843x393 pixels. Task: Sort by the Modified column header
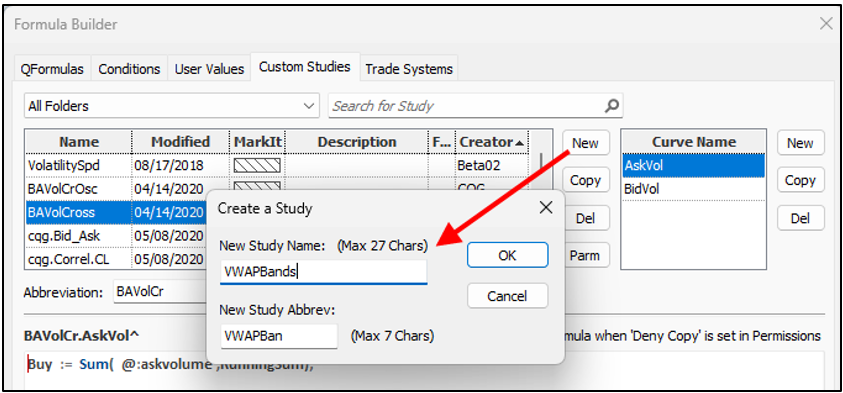pos(180,142)
